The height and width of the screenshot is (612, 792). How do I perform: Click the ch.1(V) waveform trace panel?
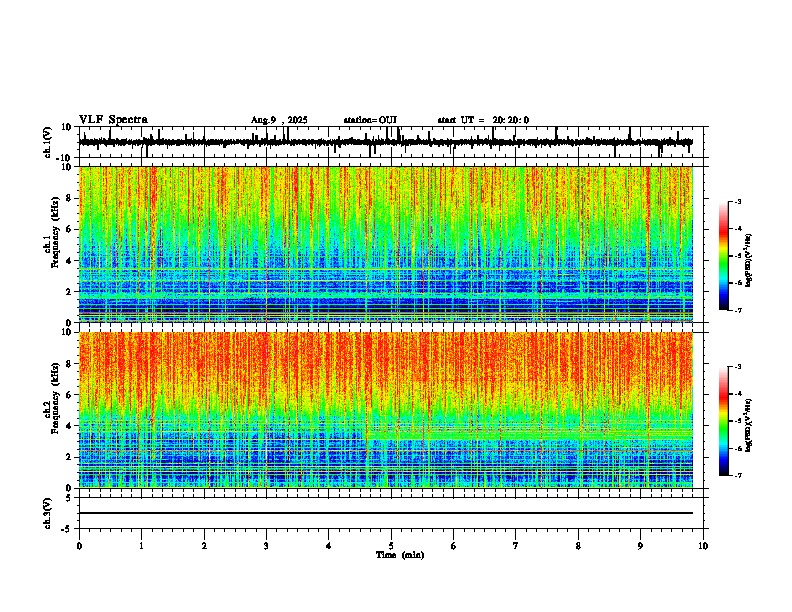coord(391,142)
